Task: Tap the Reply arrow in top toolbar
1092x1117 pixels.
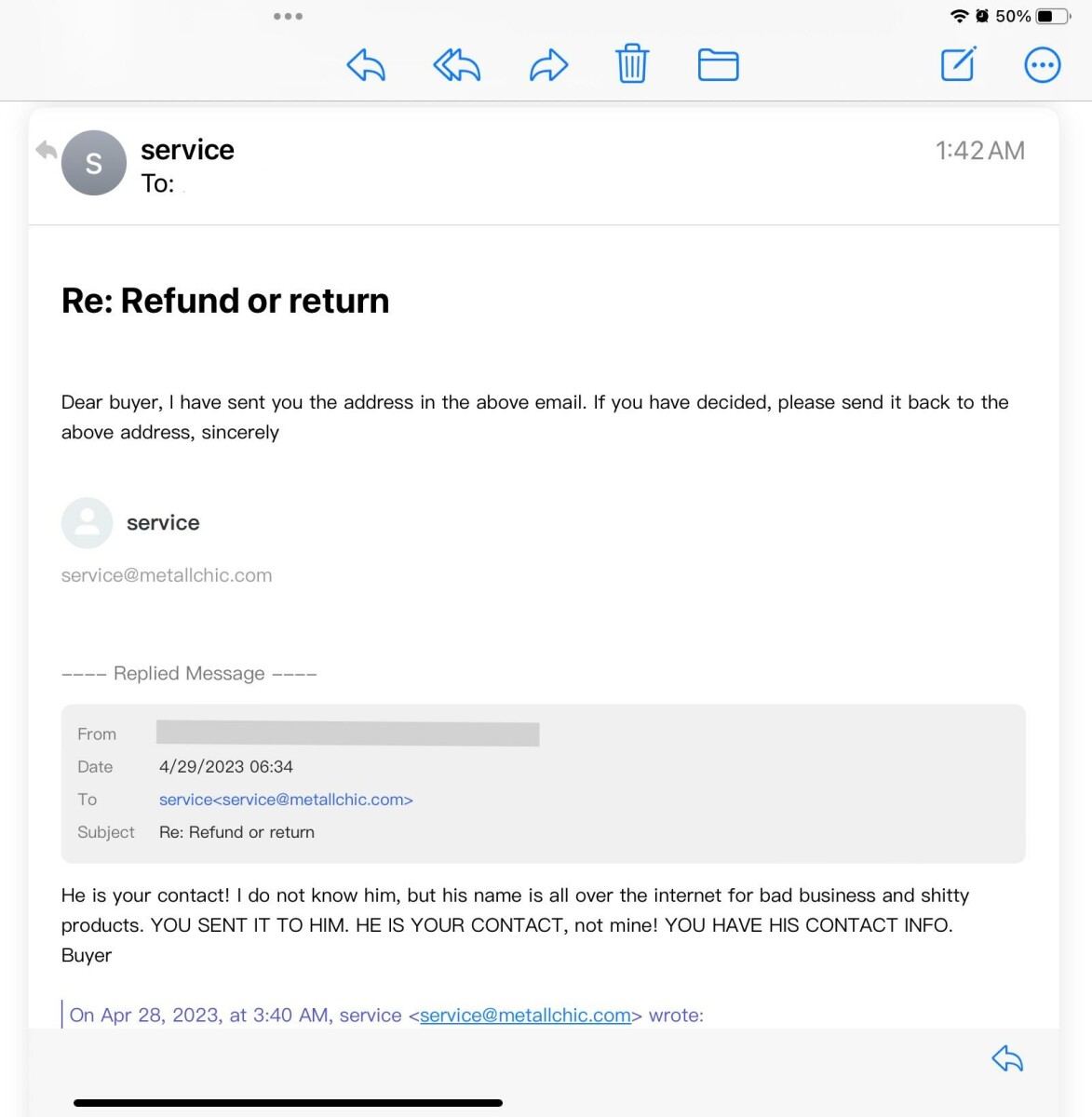Action: (366, 65)
